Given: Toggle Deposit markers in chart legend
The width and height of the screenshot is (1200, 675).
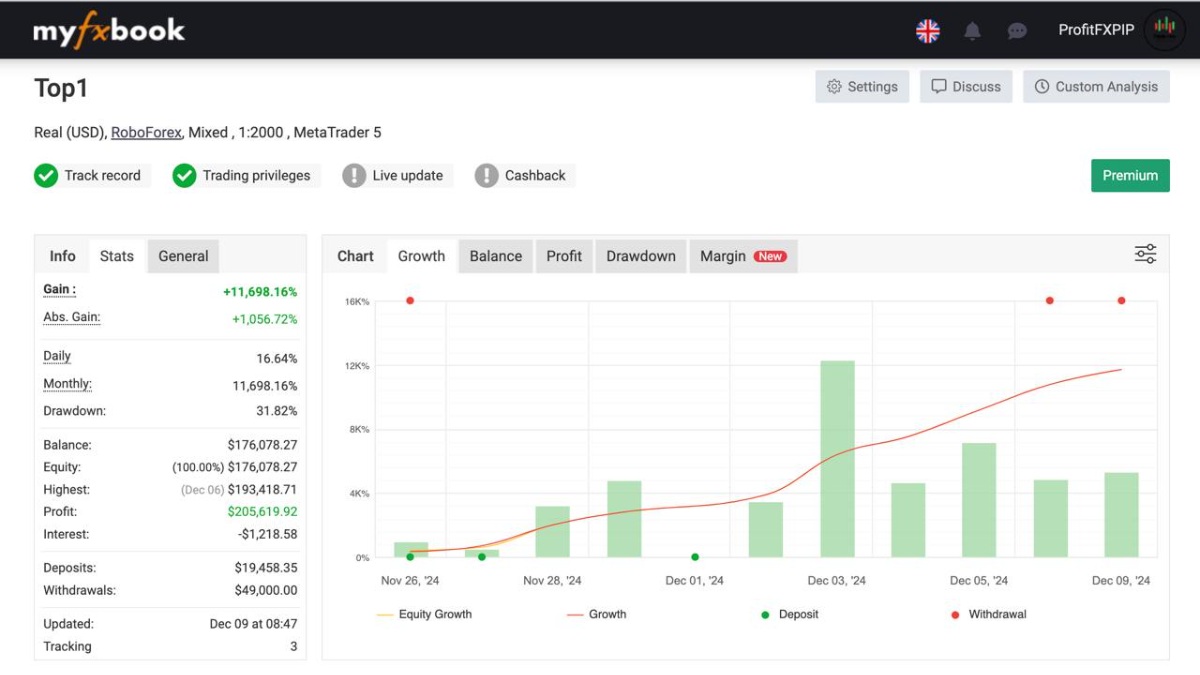Looking at the screenshot, I should click(790, 614).
